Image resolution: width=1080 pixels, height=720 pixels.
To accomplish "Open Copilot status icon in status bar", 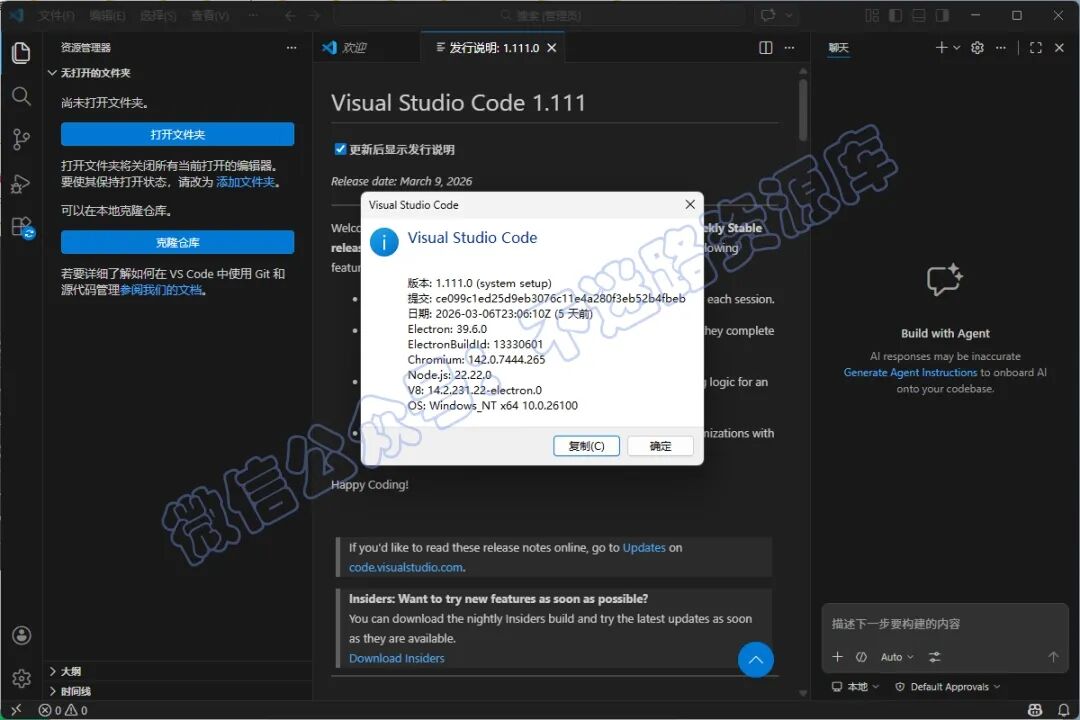I will click(1035, 710).
